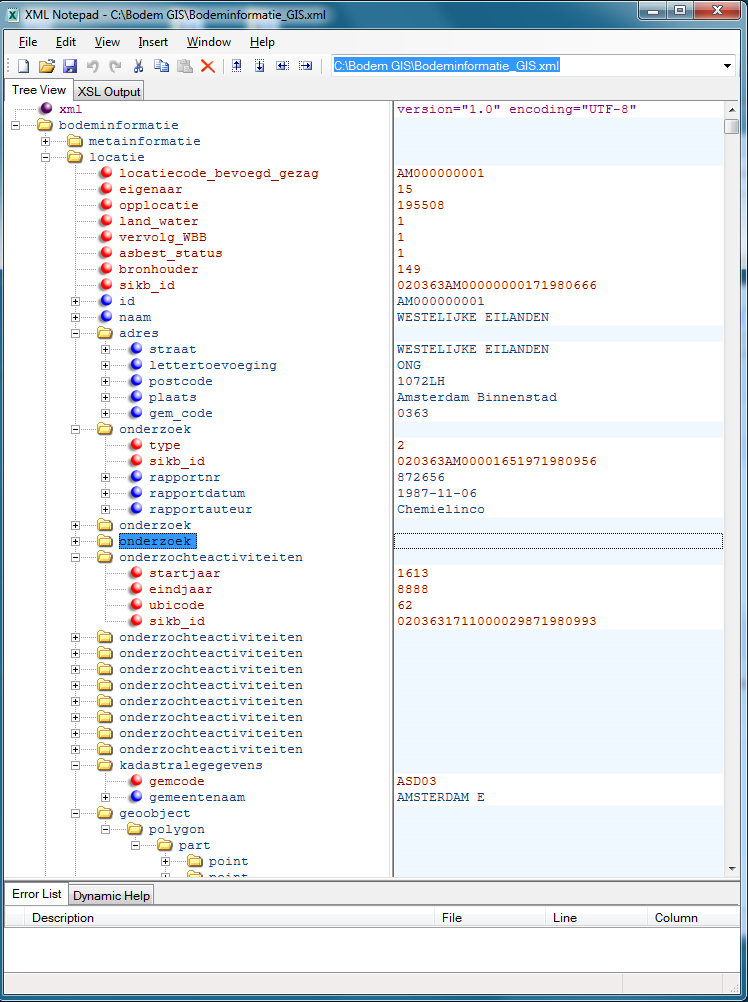This screenshot has height=1002, width=748.
Task: Click the New document toolbar icon
Action: [24, 66]
